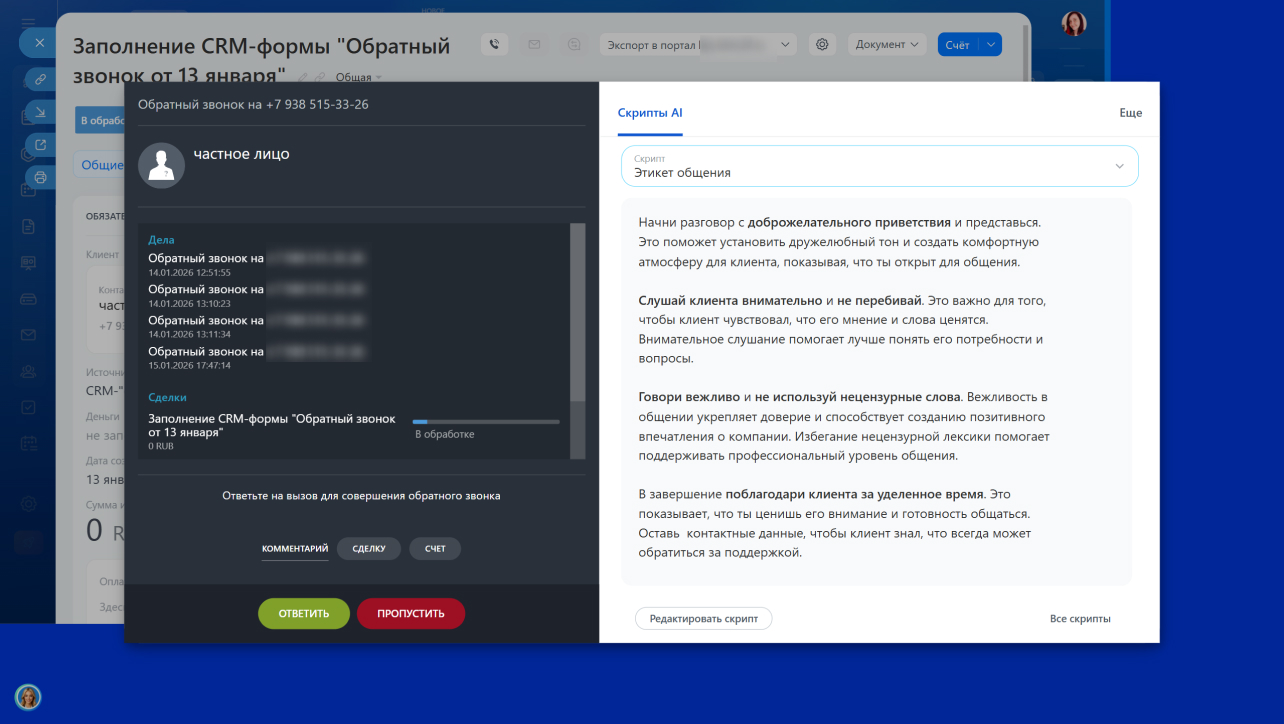
Task: Switch to the Скрипты AI tab
Action: 650,113
